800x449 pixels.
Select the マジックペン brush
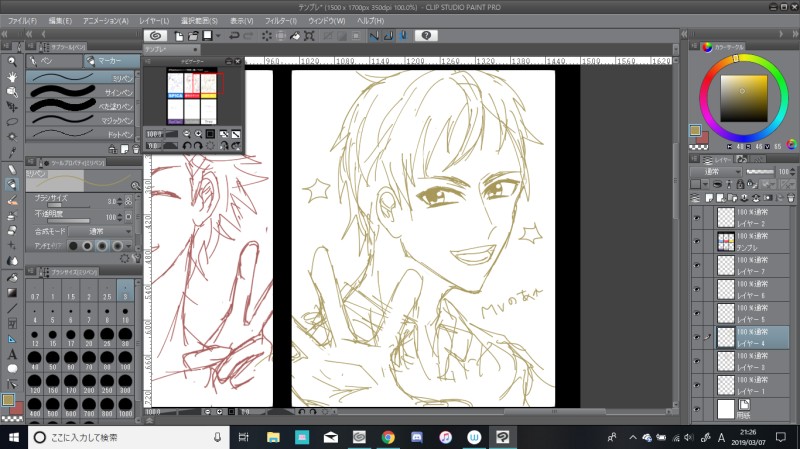coord(82,120)
